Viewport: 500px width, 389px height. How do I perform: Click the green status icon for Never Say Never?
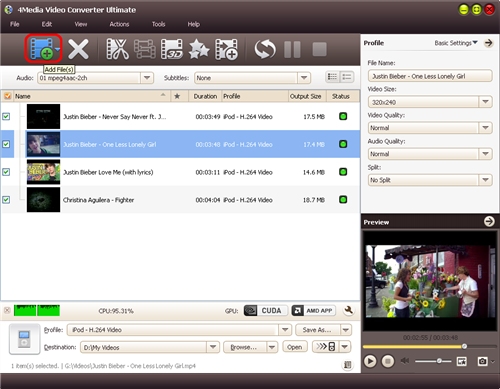[343, 116]
